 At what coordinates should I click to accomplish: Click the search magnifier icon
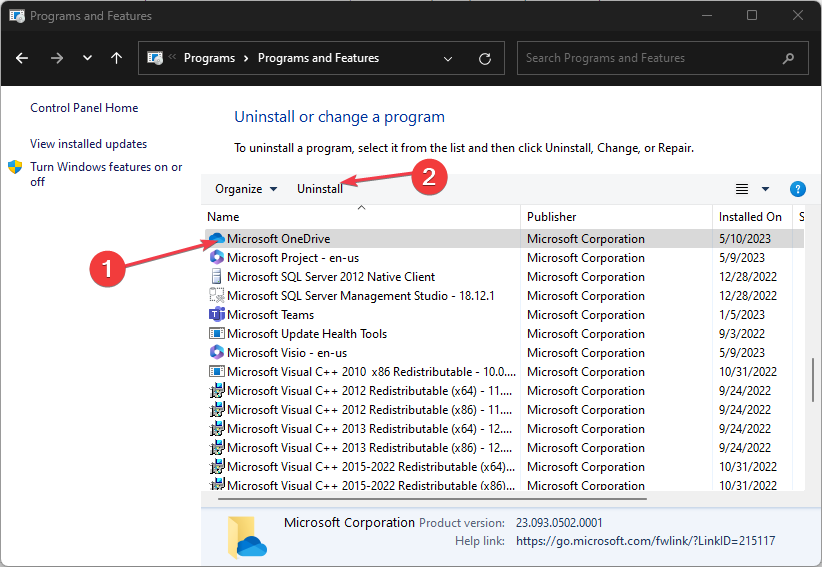click(x=788, y=58)
